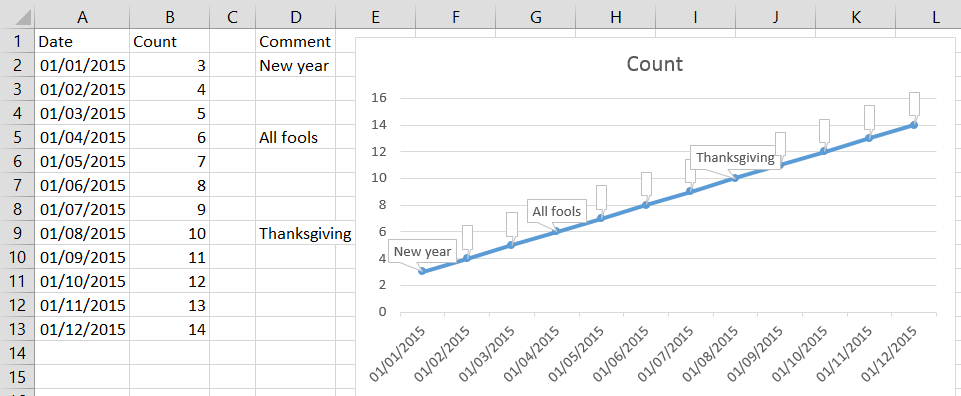This screenshot has height=396, width=961.
Task: Click the Comment header cell
Action: 295,42
